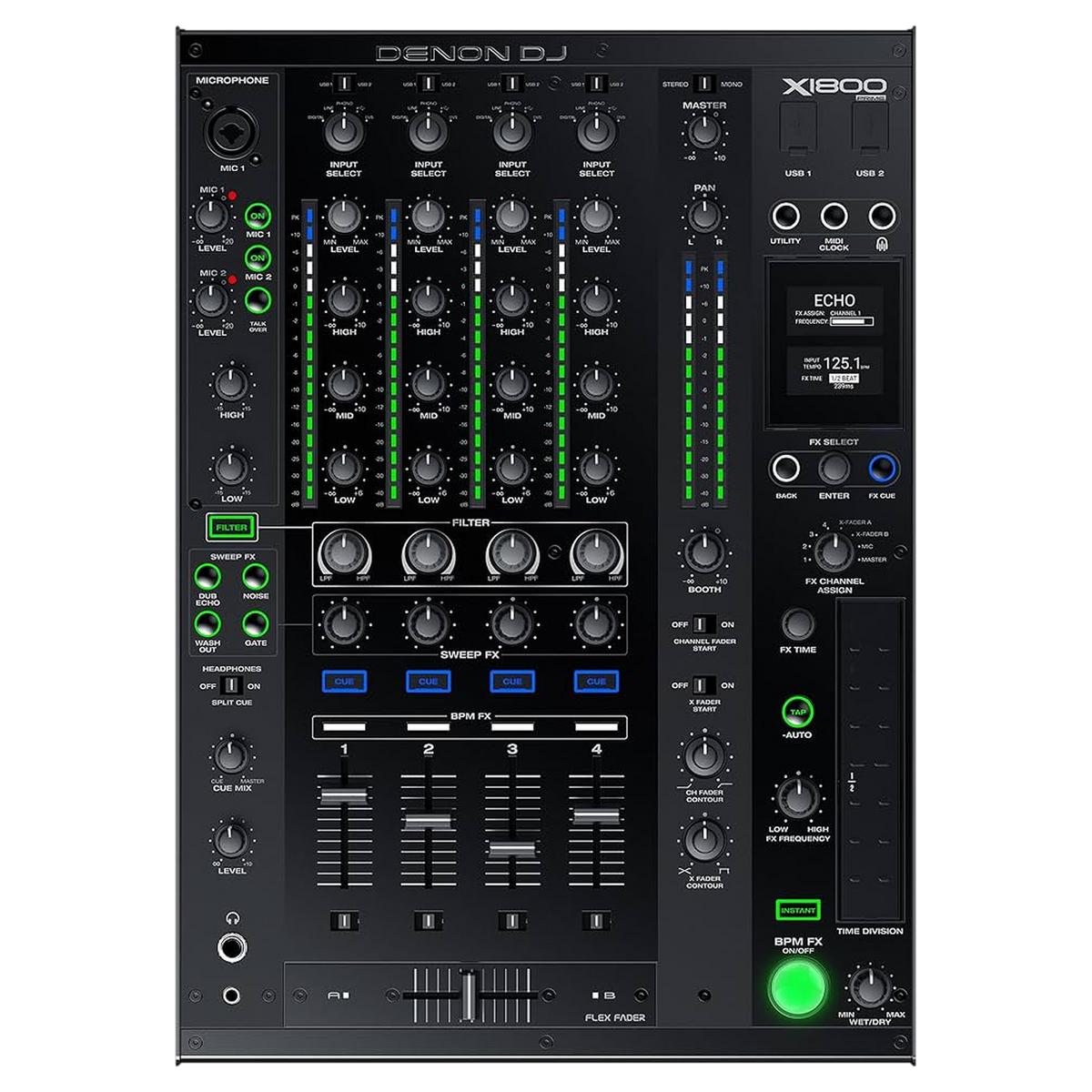Viewport: 1092px width, 1092px height.
Task: Turn on the MIC 1 ON button
Action: 258,217
